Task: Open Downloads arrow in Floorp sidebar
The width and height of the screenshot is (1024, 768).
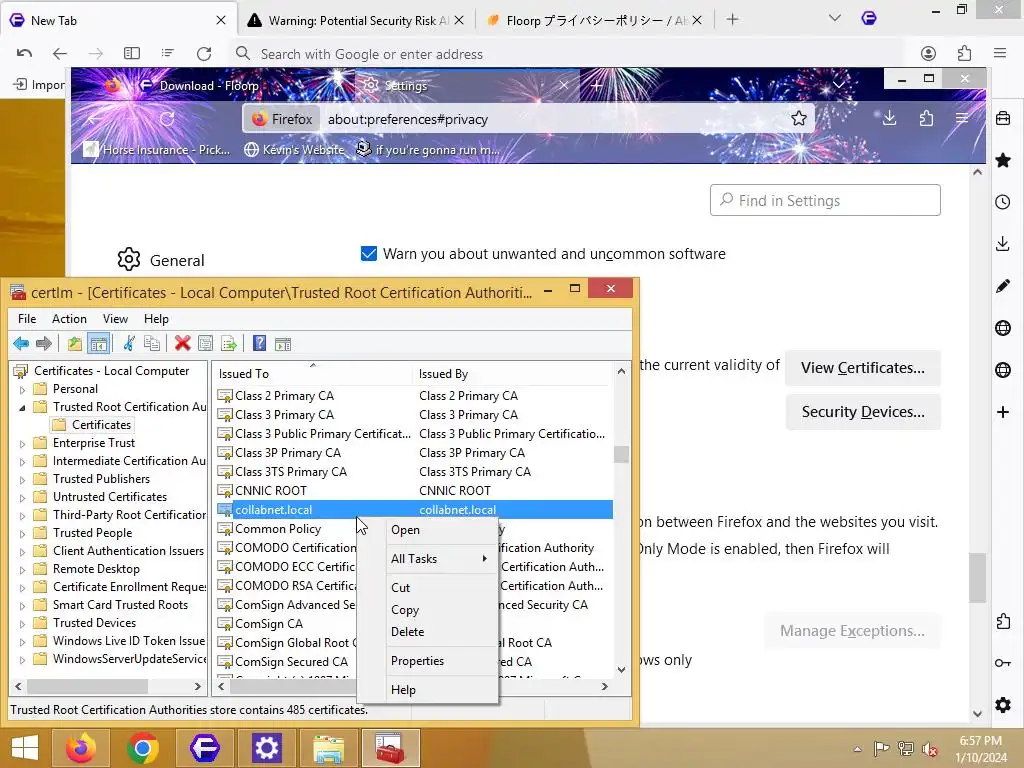Action: tap(1003, 244)
